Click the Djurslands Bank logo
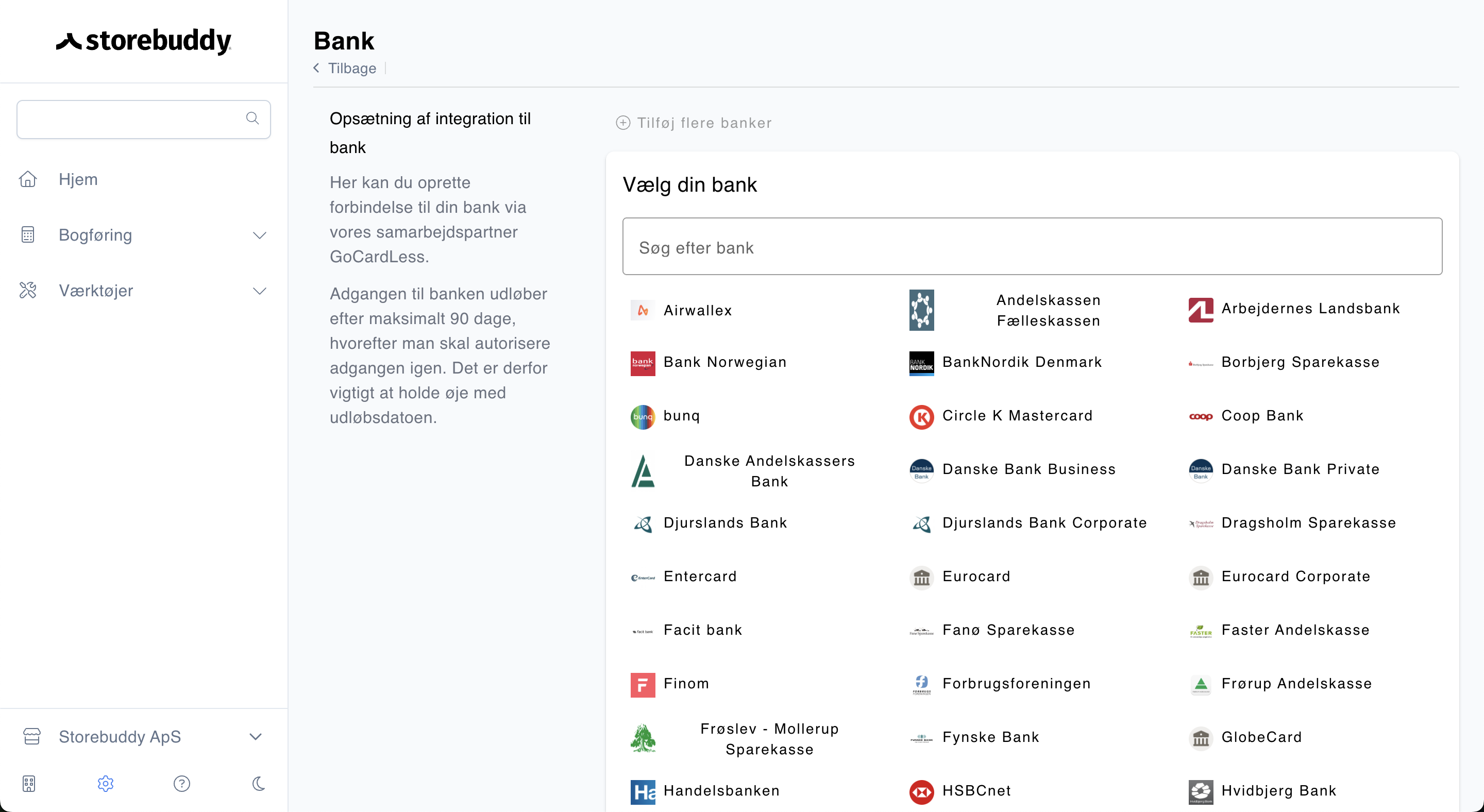This screenshot has height=812, width=1484. click(x=643, y=524)
